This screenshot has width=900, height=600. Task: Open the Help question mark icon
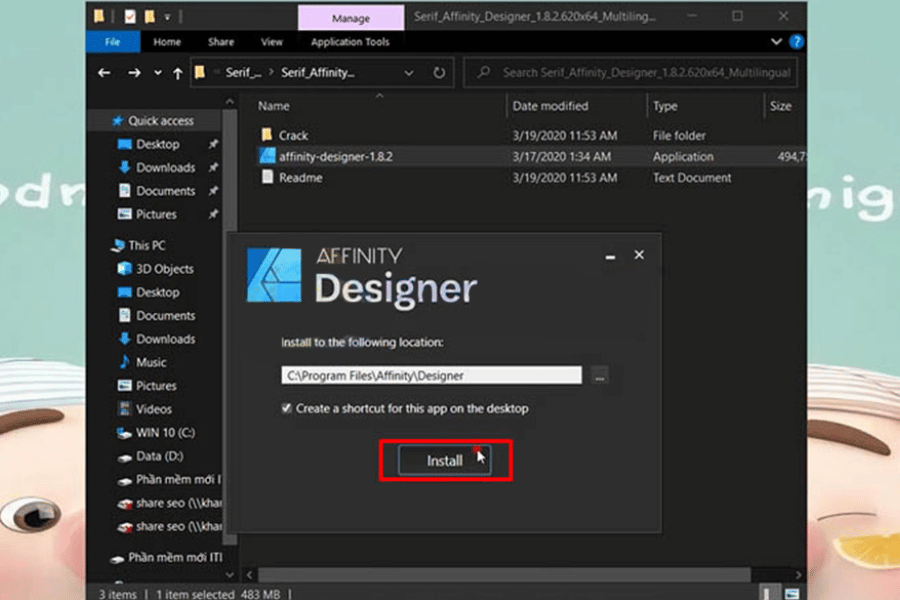click(797, 42)
